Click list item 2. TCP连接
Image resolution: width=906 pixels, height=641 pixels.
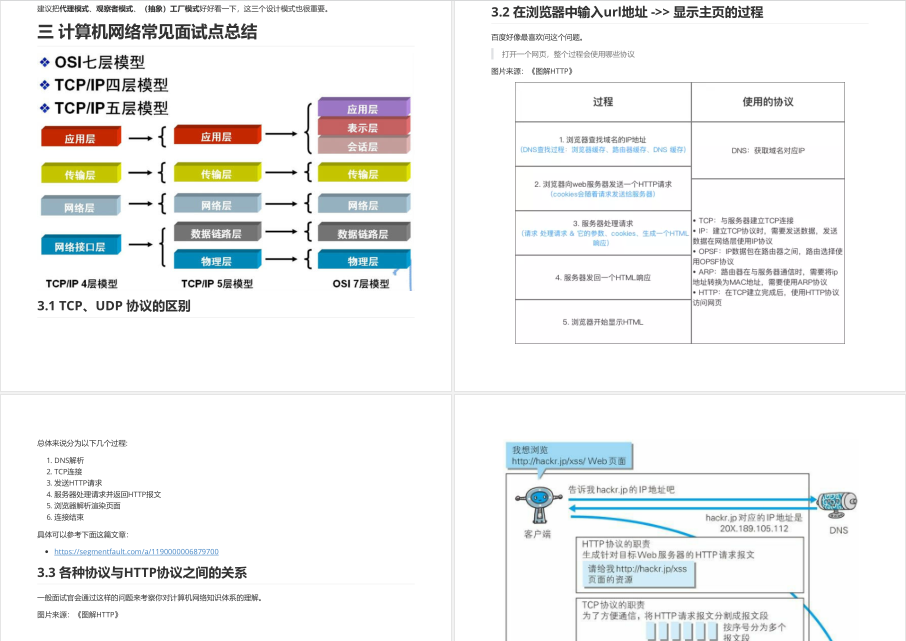[64, 472]
